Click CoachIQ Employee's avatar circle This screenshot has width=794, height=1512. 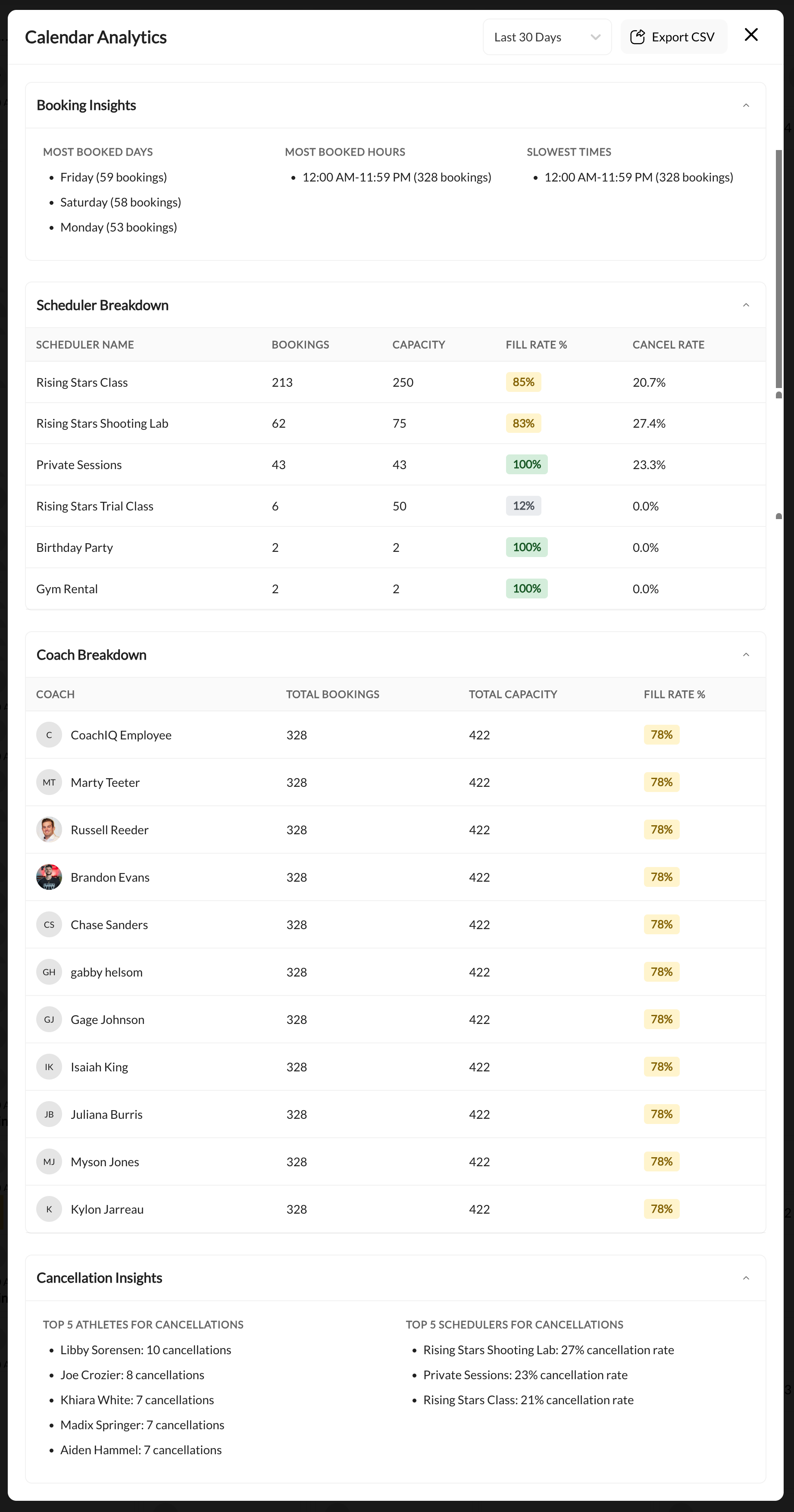pos(49,734)
